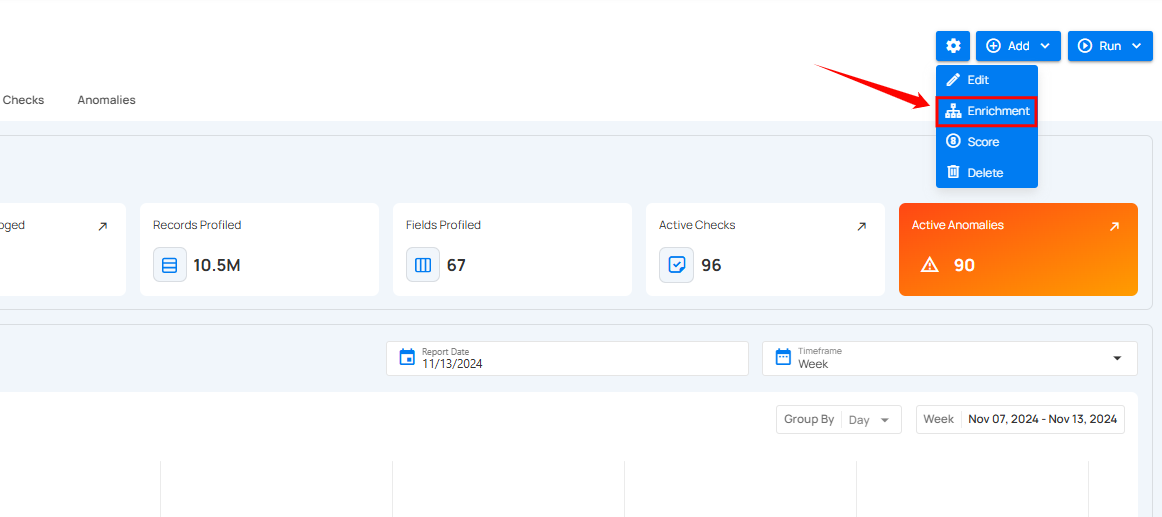Click the Timeframe dropdown arrow
This screenshot has height=517, width=1162.
click(1117, 358)
